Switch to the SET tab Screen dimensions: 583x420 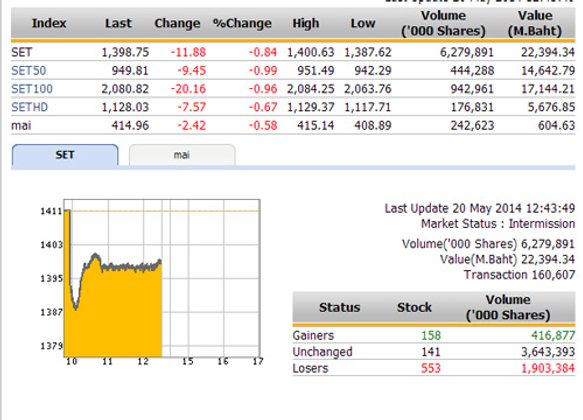tap(65, 155)
